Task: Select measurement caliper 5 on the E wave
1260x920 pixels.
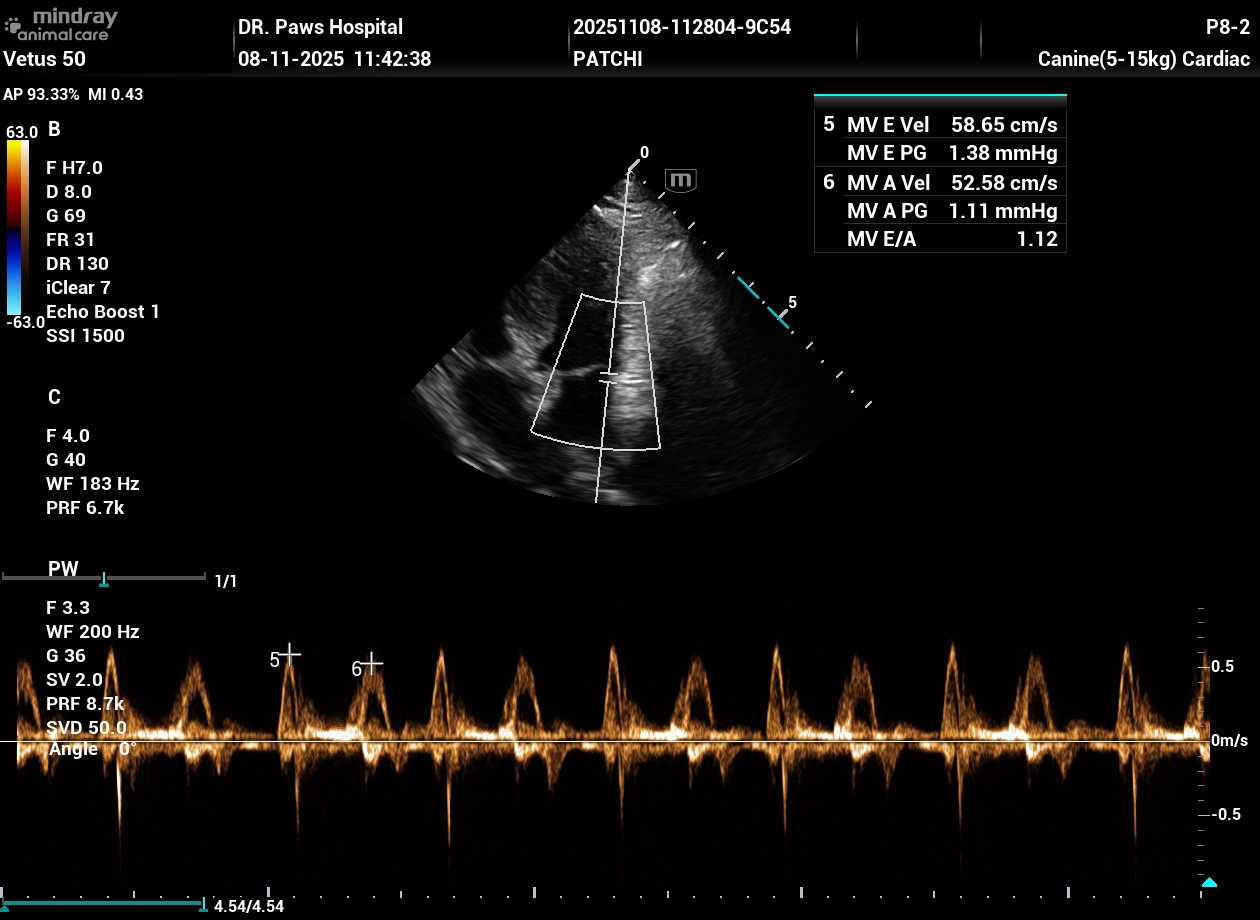Action: click(x=288, y=655)
